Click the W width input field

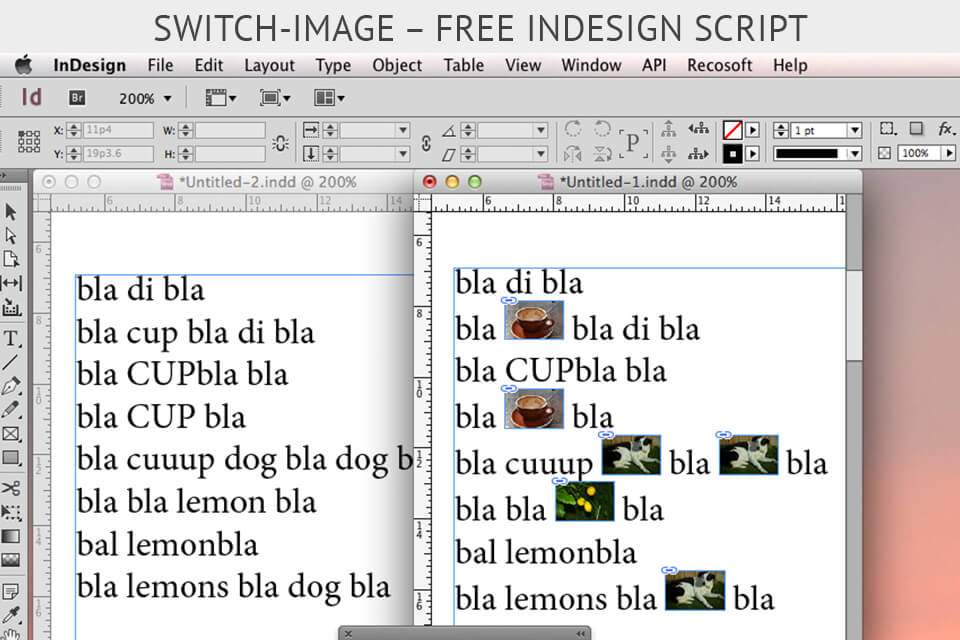(232, 128)
